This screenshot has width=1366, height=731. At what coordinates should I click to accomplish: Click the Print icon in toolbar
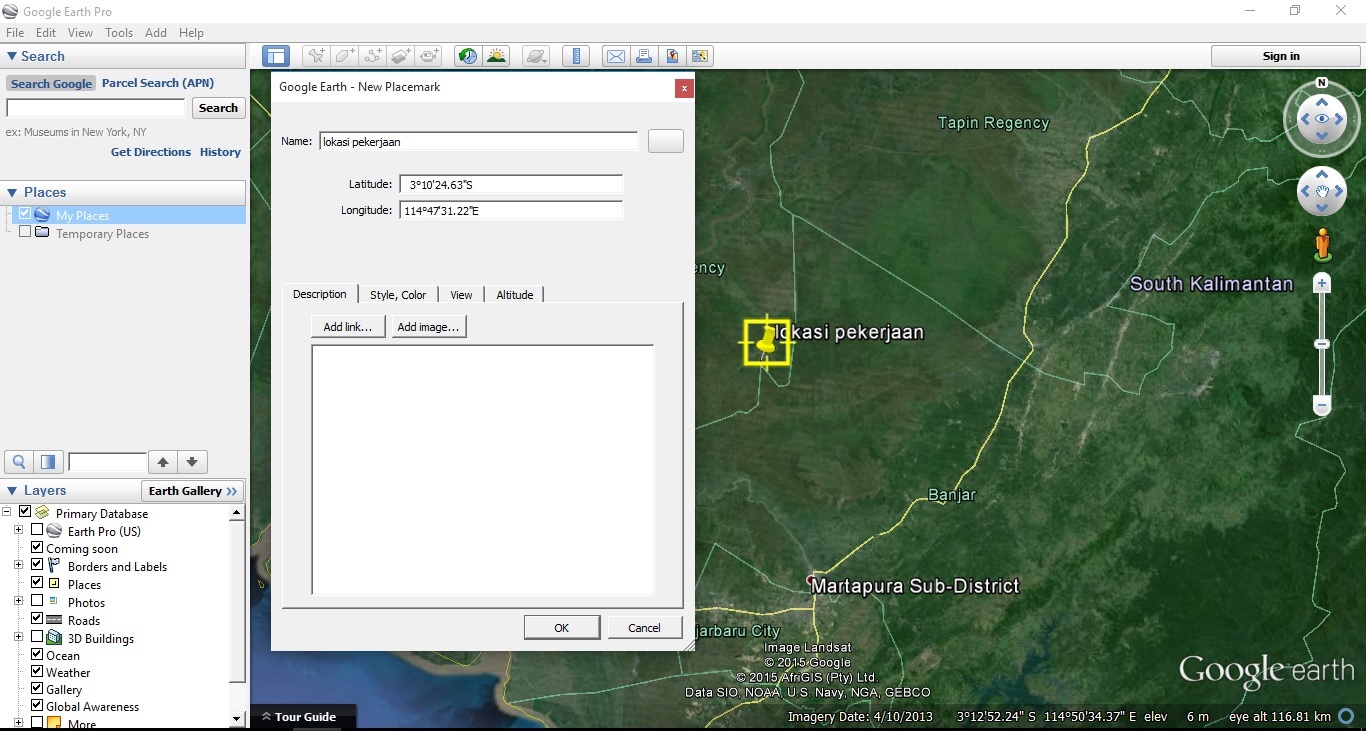pos(644,56)
